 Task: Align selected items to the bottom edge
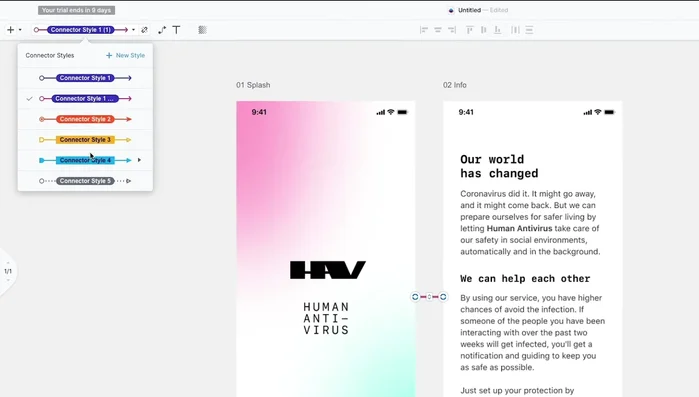[498, 30]
